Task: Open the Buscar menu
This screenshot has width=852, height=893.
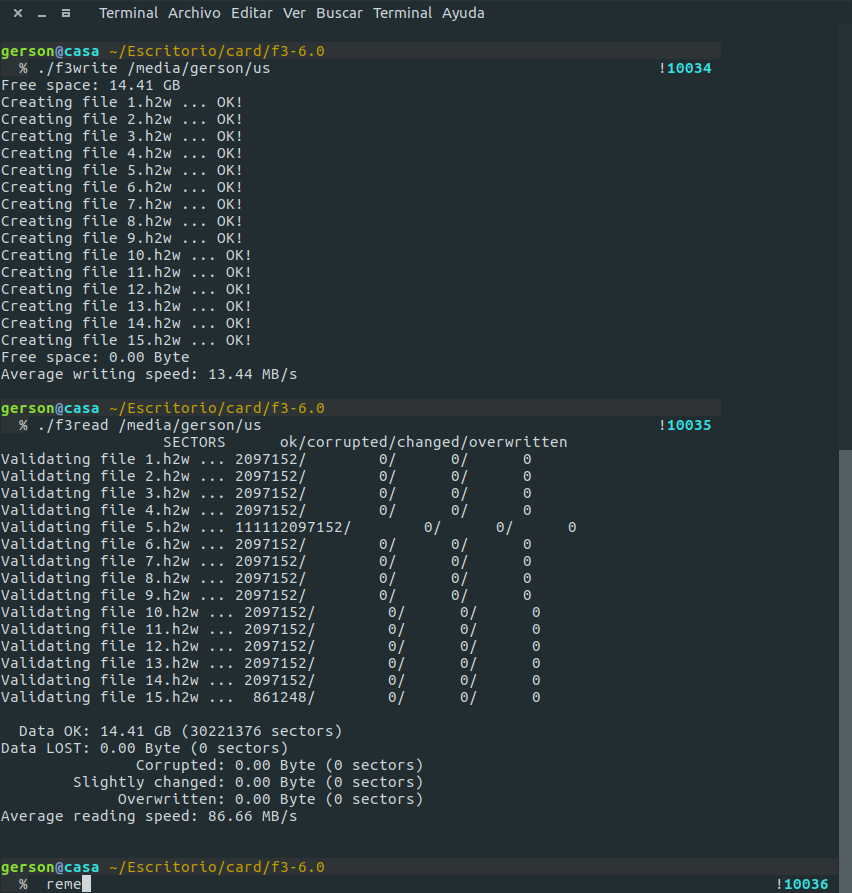Action: pos(339,13)
